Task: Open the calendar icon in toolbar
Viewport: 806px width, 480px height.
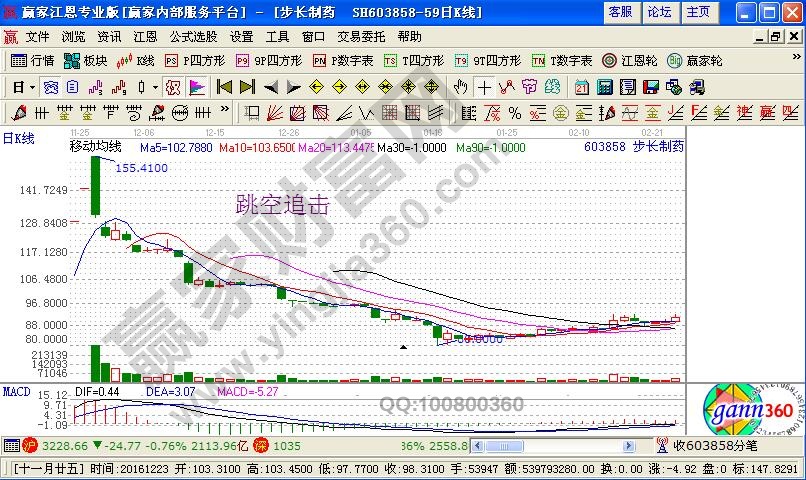Action: (x=583, y=87)
